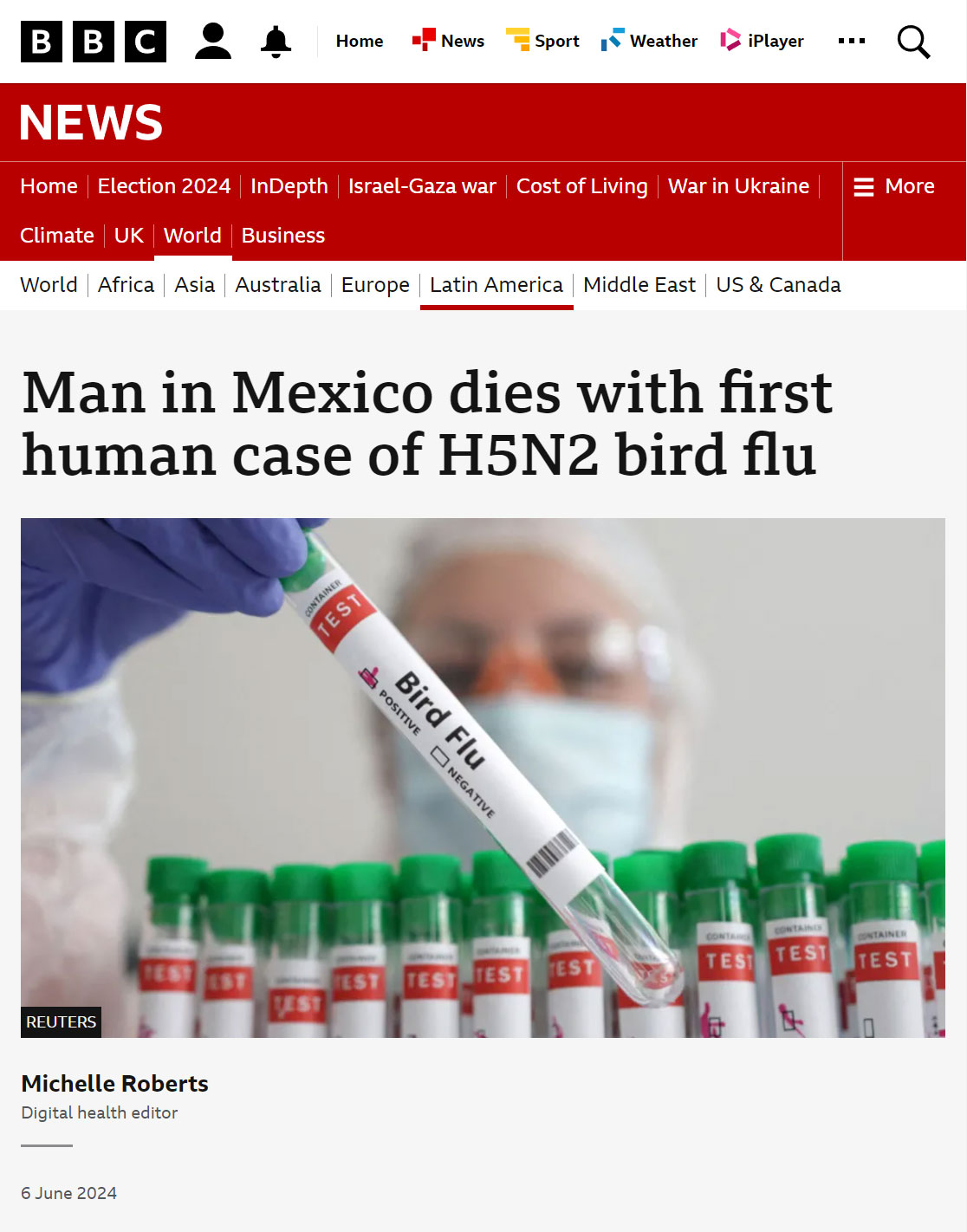This screenshot has height=1232, width=967.
Task: Open the Israel-Gaza war section
Action: click(x=422, y=186)
